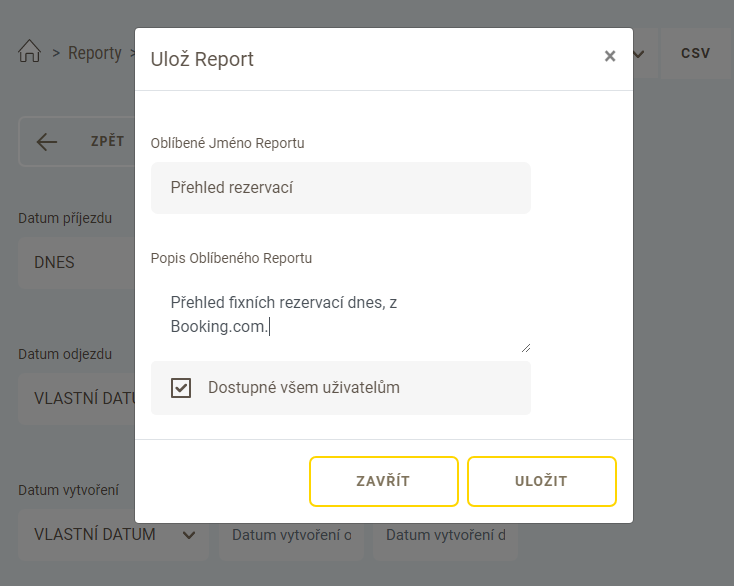This screenshot has width=734, height=586.
Task: Click the home icon in breadcrumb
Action: pyautogui.click(x=29, y=51)
